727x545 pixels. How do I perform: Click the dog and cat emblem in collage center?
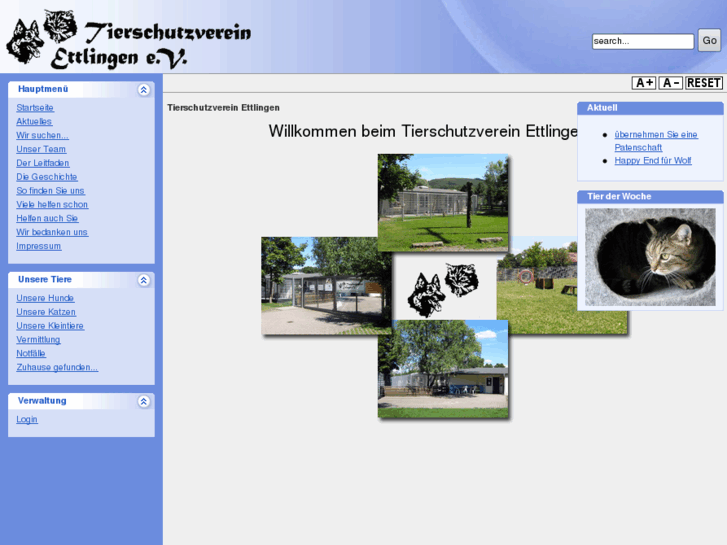click(x=444, y=289)
